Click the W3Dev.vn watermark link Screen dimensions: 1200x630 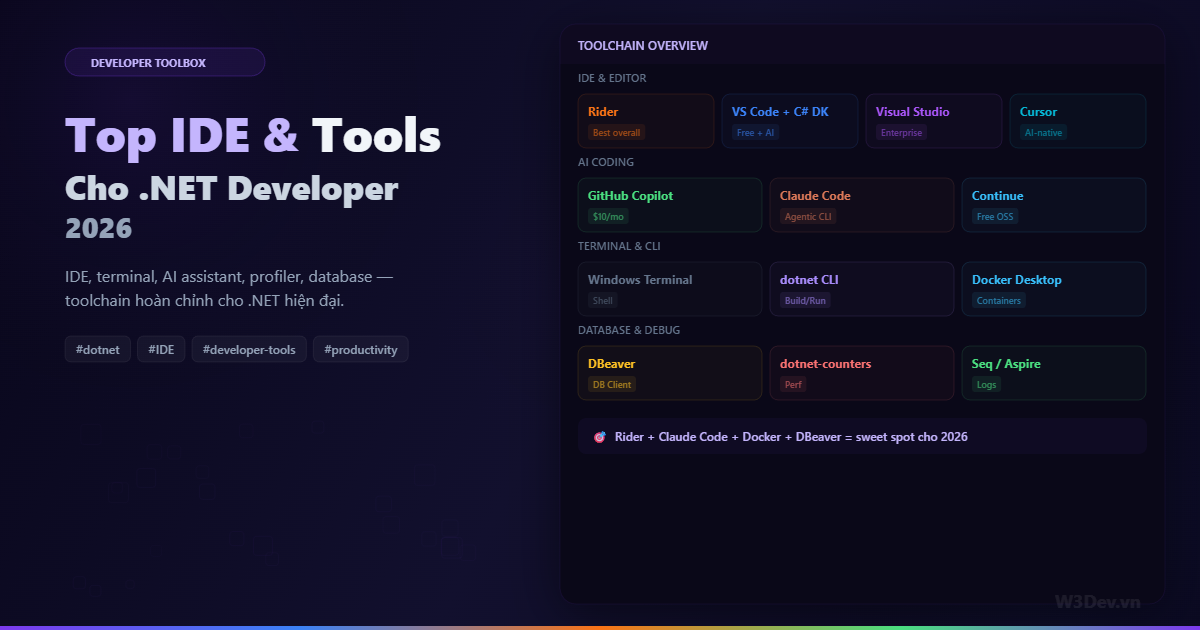click(x=1098, y=601)
